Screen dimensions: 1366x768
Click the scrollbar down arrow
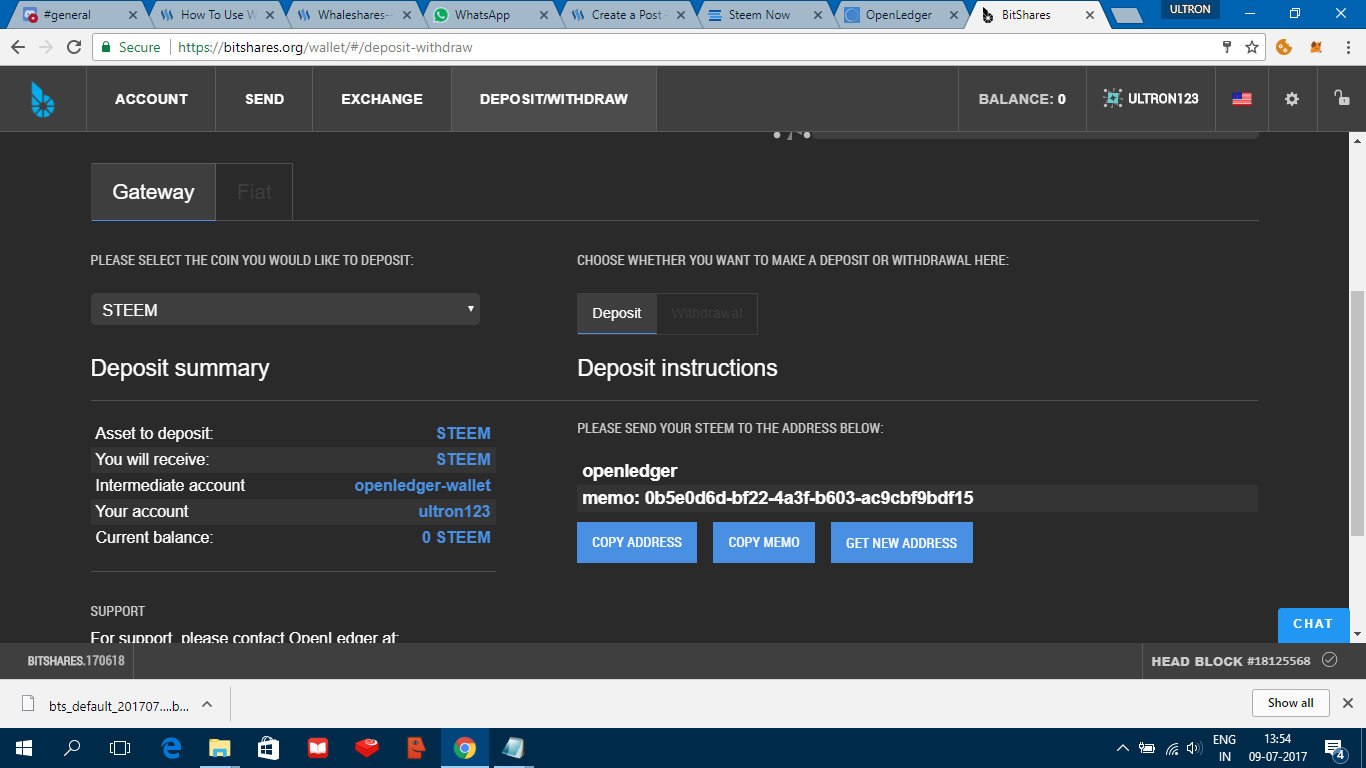[1357, 634]
